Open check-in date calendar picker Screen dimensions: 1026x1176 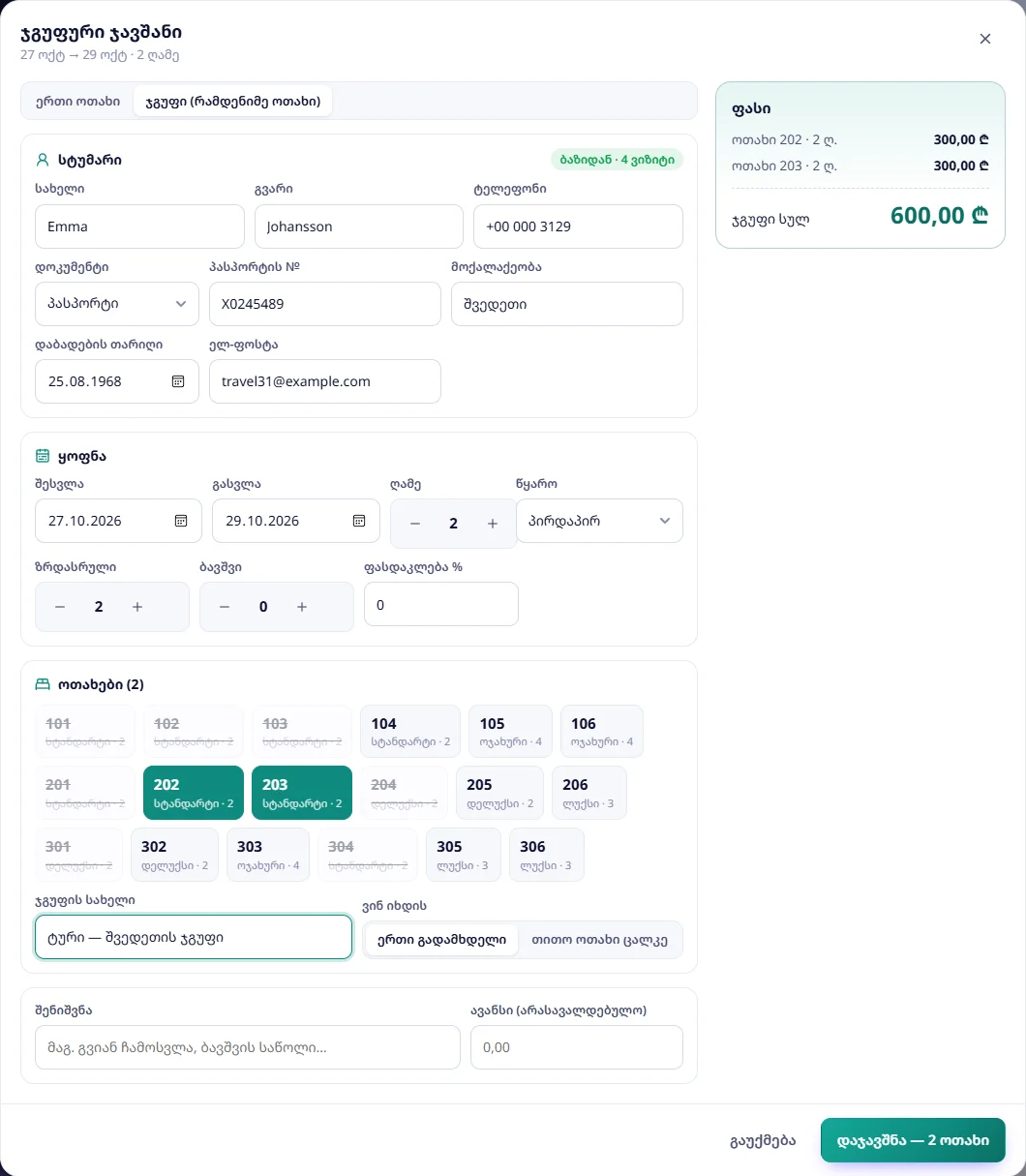click(x=181, y=521)
